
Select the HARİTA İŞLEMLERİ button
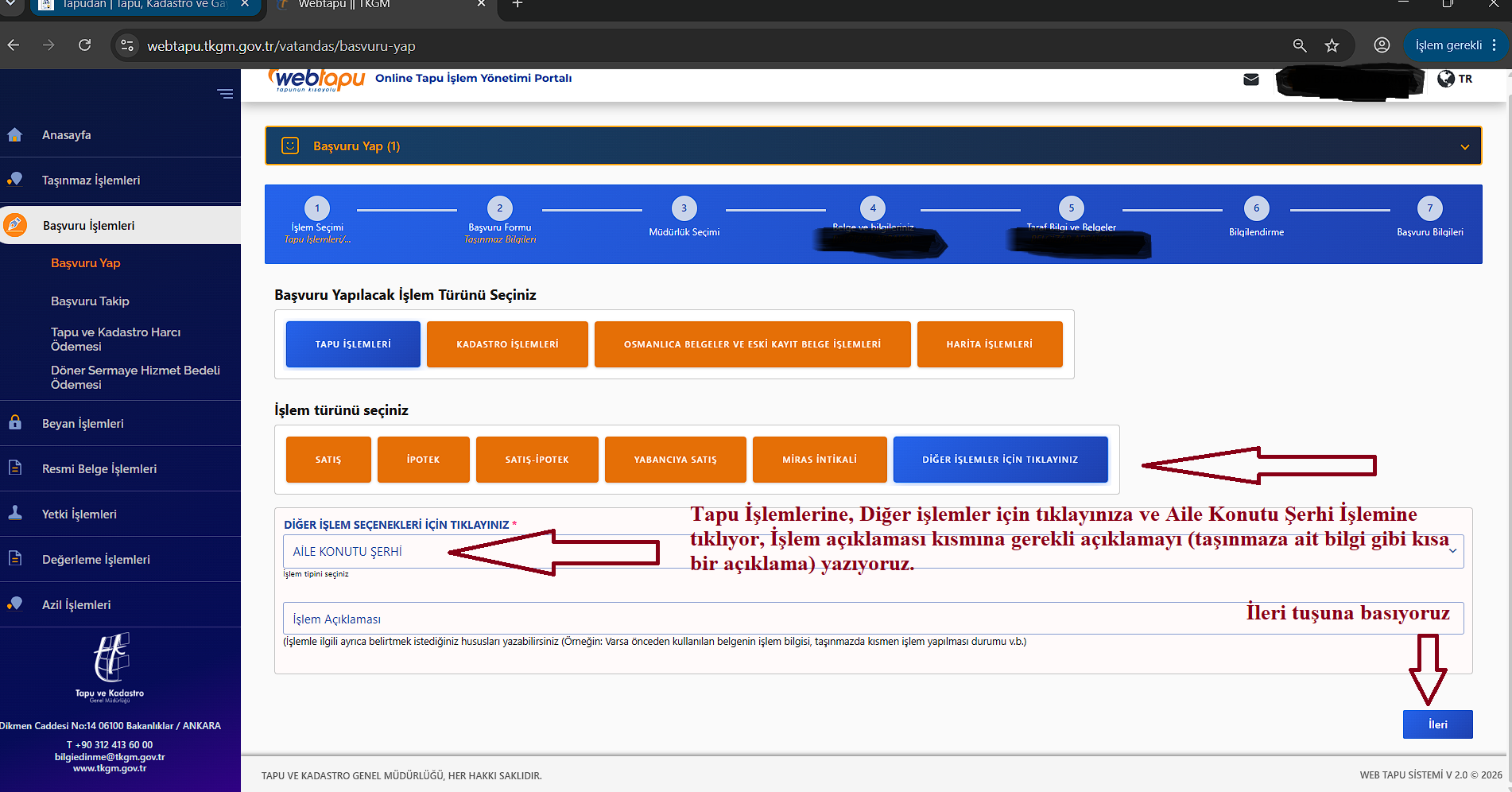[990, 344]
